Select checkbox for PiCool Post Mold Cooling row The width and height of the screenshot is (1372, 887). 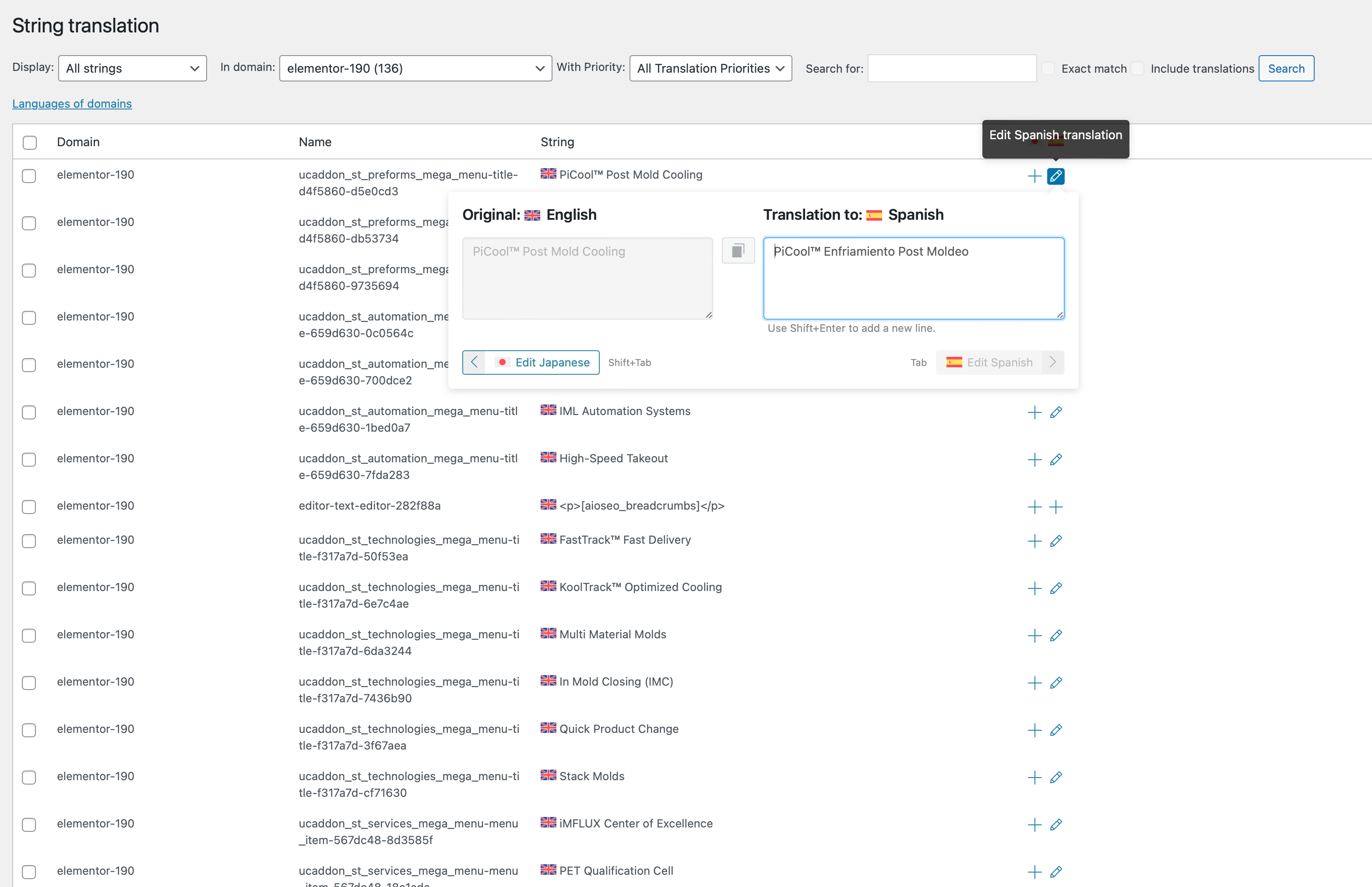click(29, 176)
